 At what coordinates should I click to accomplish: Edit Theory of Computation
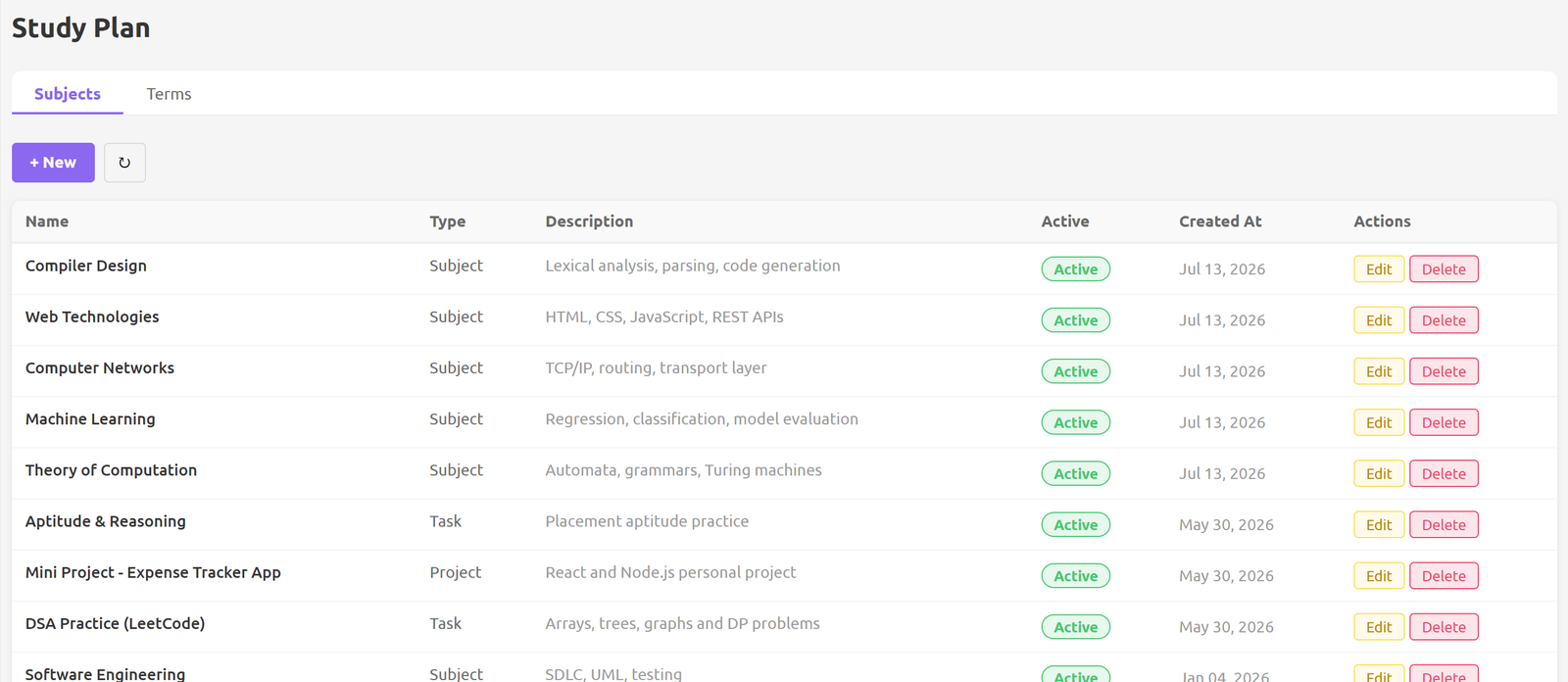coord(1379,473)
